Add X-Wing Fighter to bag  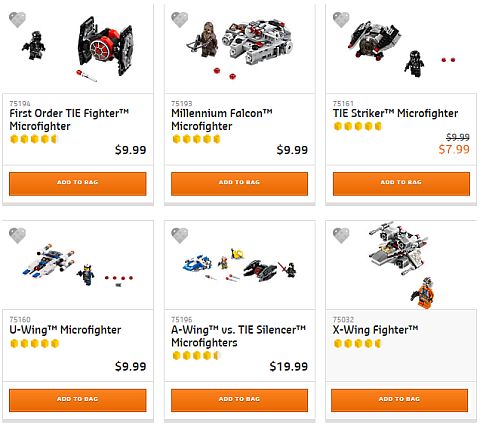(x=400, y=400)
